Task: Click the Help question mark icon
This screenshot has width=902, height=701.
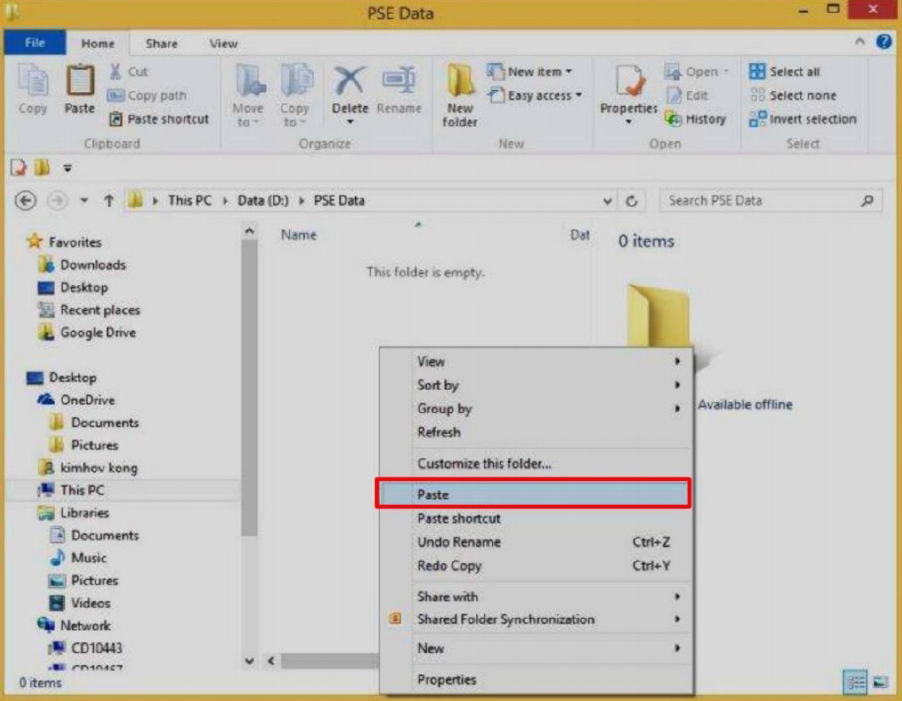Action: (884, 43)
